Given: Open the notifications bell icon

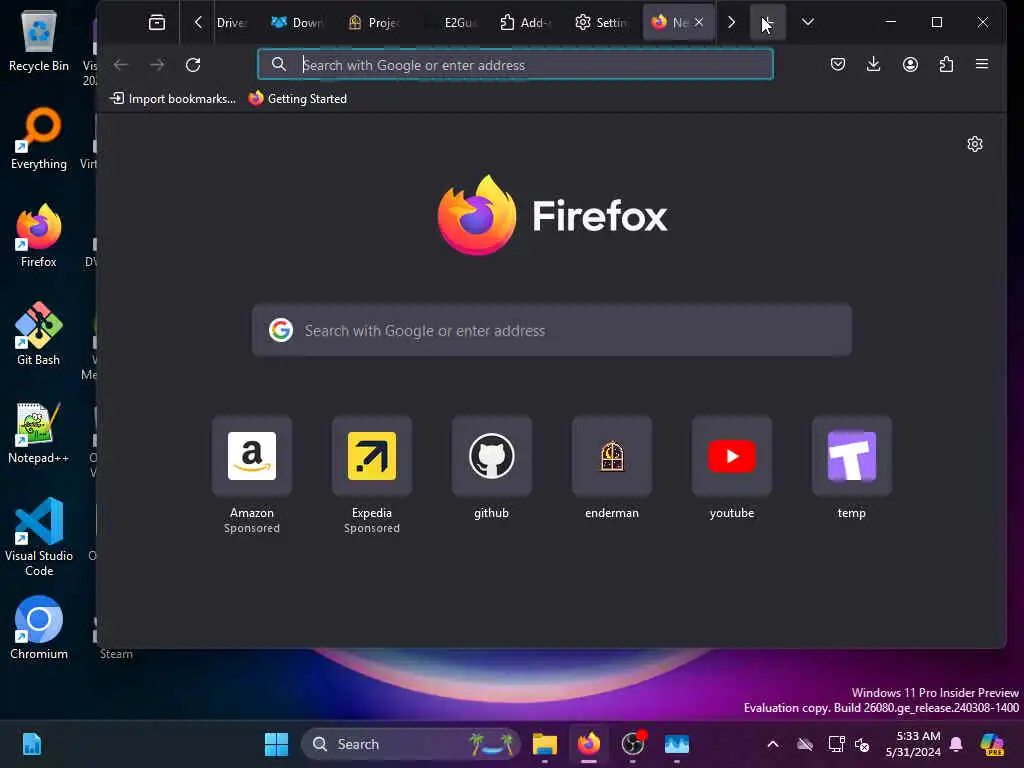Looking at the screenshot, I should [956, 744].
